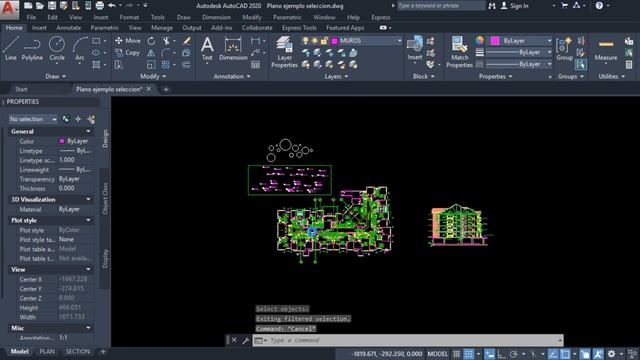Screen dimensions: 640x360
Task: Open the ByLayer object color dropdown
Action: (x=550, y=41)
